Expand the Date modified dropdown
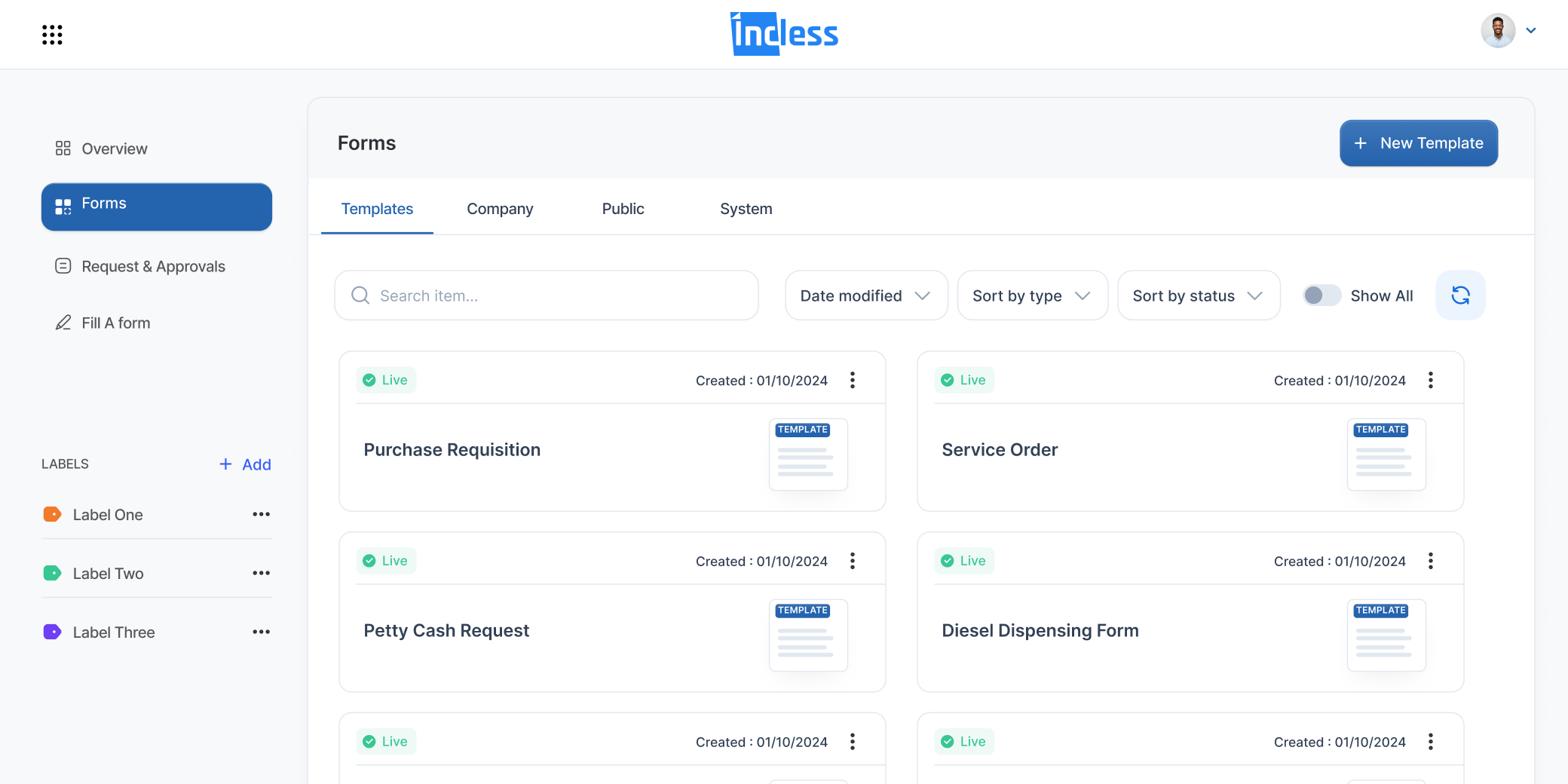Screen dimensions: 1568x784 (865, 296)
